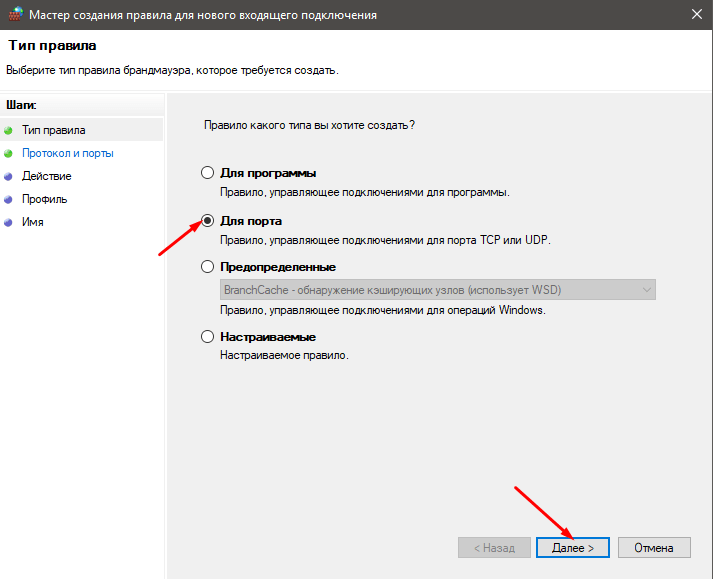Click the 'Выберите тип правила брандмауэра' subtitle
713x579 pixels.
click(172, 70)
